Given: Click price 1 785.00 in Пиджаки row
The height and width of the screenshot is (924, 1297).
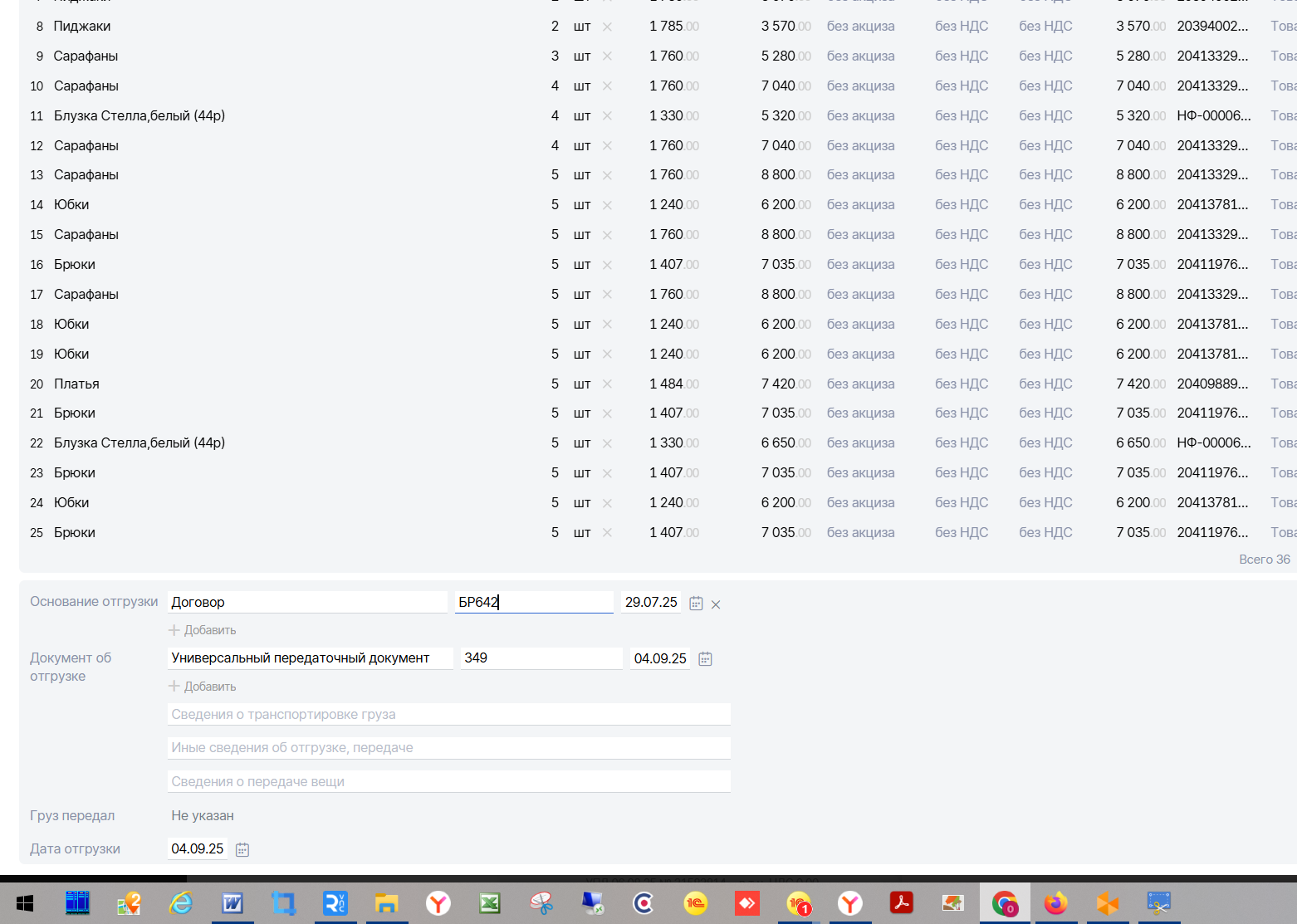Looking at the screenshot, I should pyautogui.click(x=674, y=27).
